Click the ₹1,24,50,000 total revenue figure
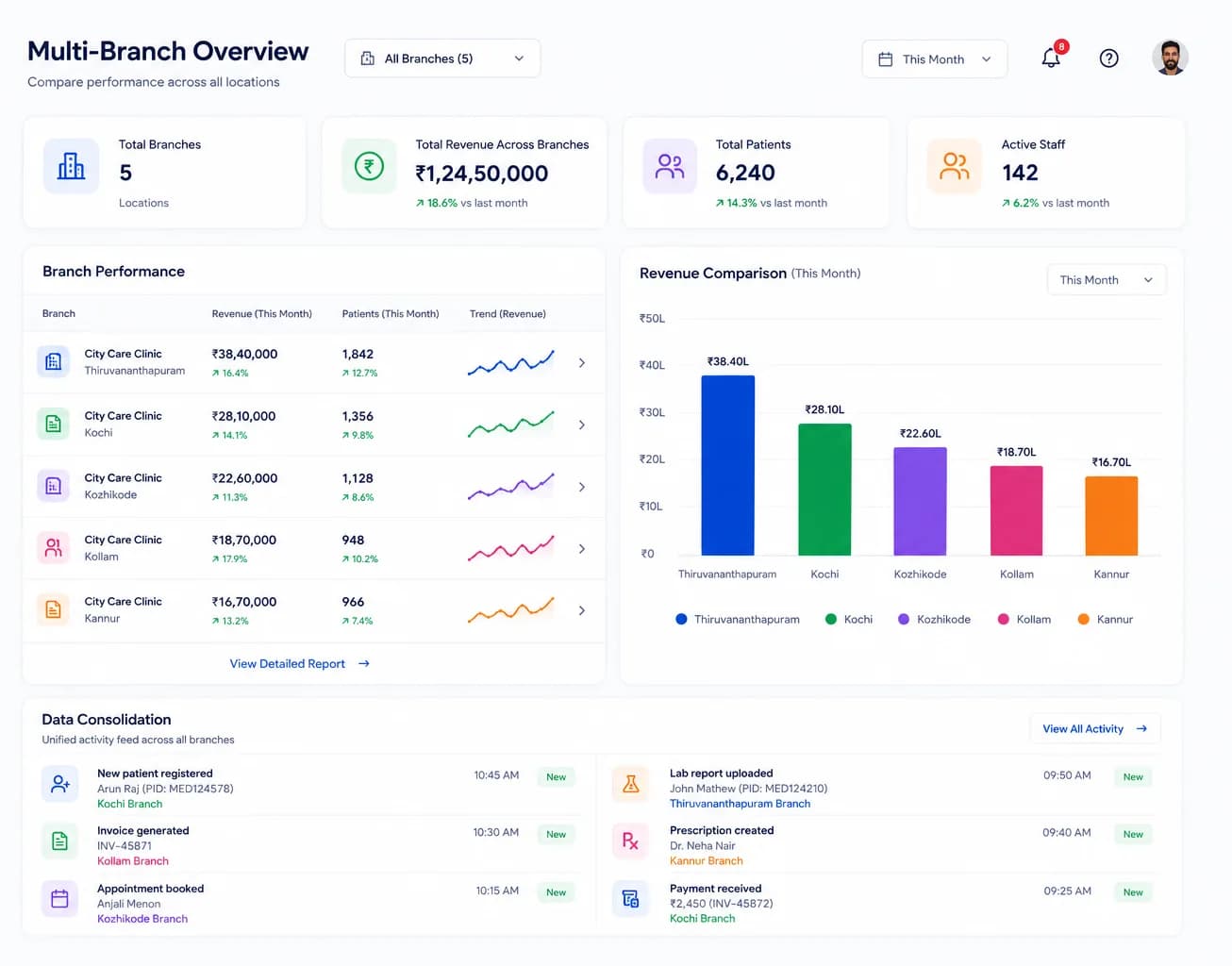Screen dimensions: 1232x966 tap(482, 174)
